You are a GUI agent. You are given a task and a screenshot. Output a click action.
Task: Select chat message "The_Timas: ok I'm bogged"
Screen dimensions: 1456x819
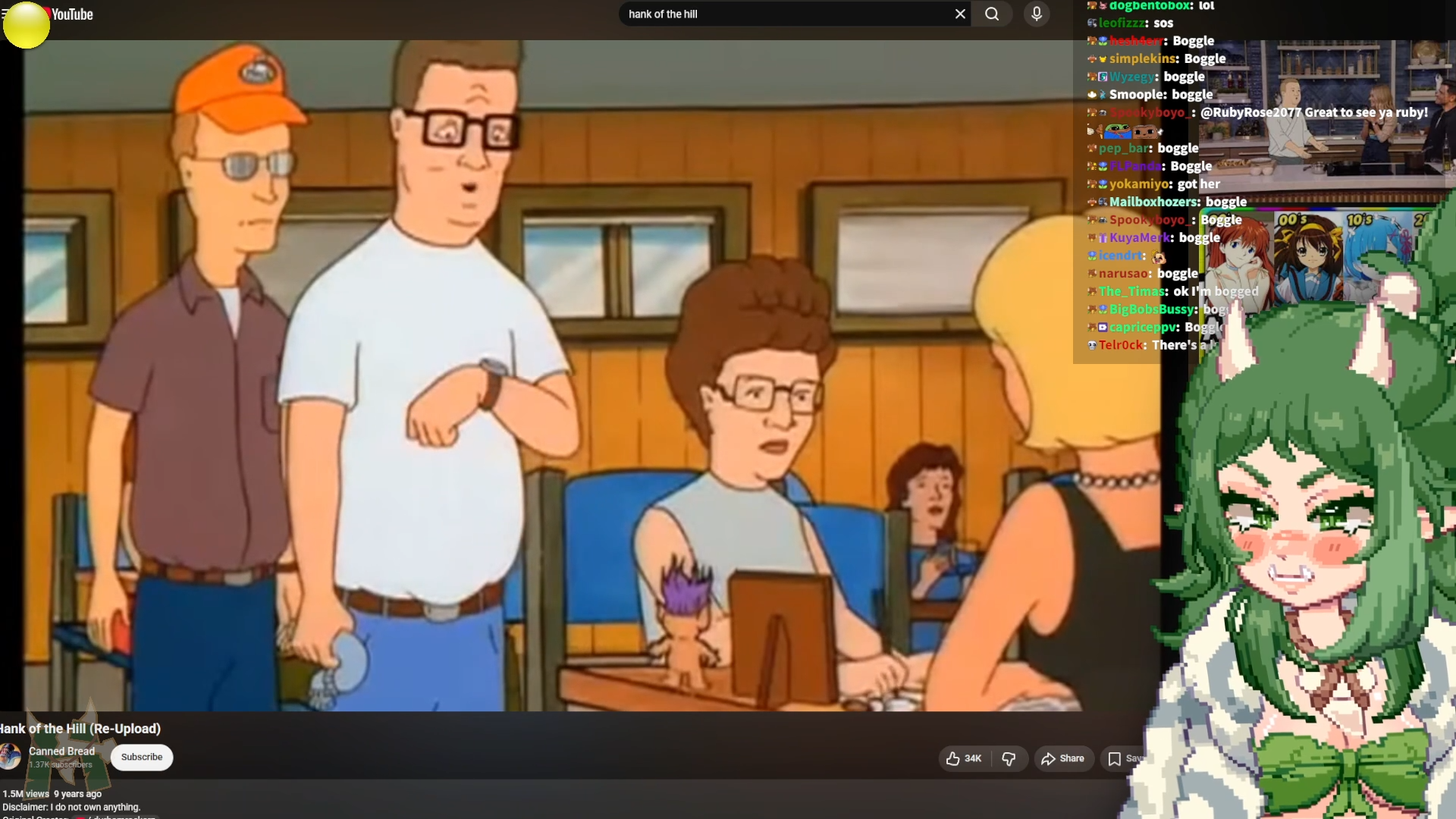point(1173,291)
